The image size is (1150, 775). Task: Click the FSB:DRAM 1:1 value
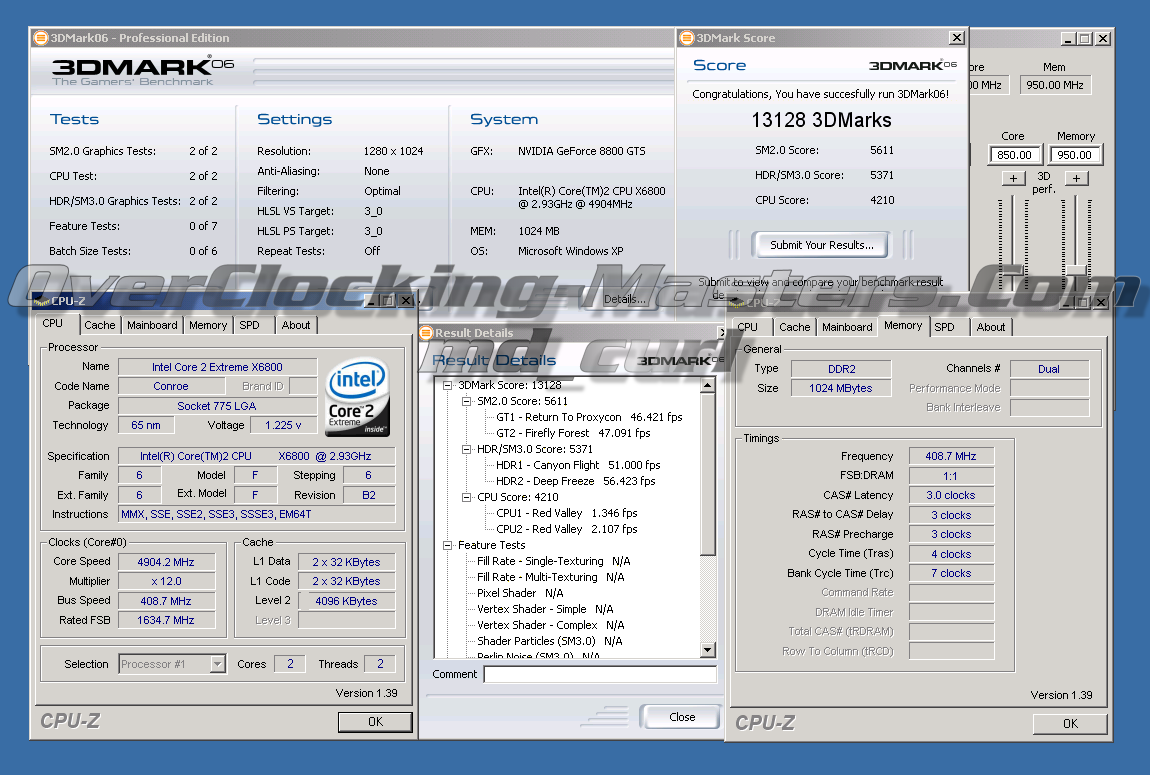951,476
